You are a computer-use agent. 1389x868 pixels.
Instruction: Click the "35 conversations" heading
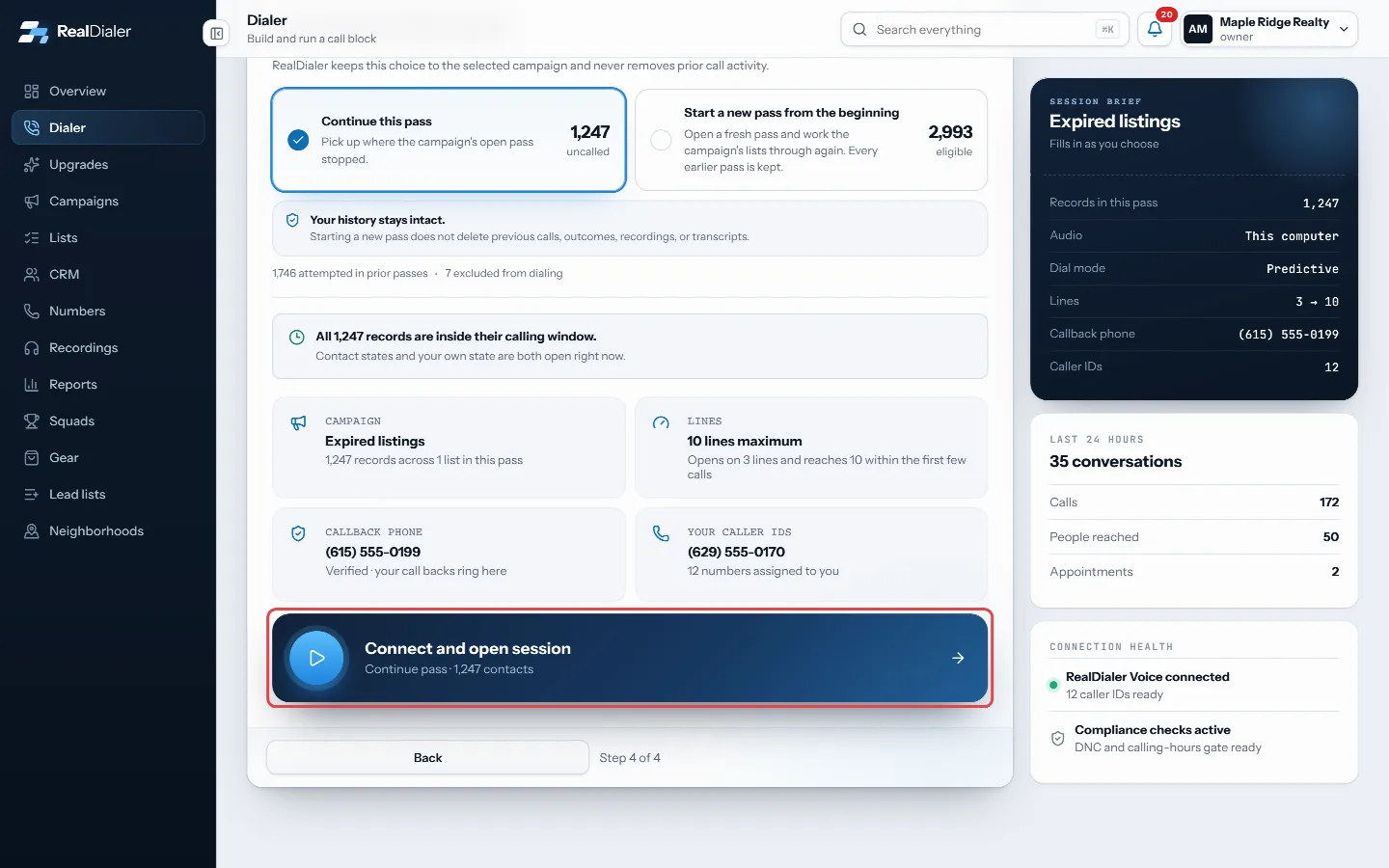[x=1115, y=462]
